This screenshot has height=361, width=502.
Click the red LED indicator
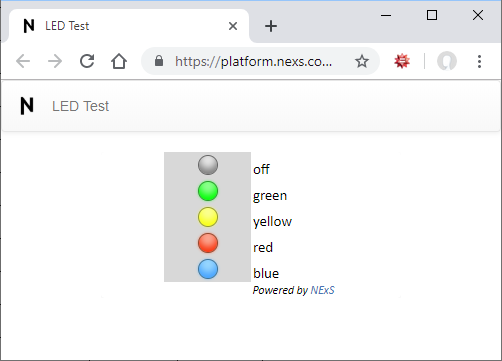pyautogui.click(x=208, y=243)
